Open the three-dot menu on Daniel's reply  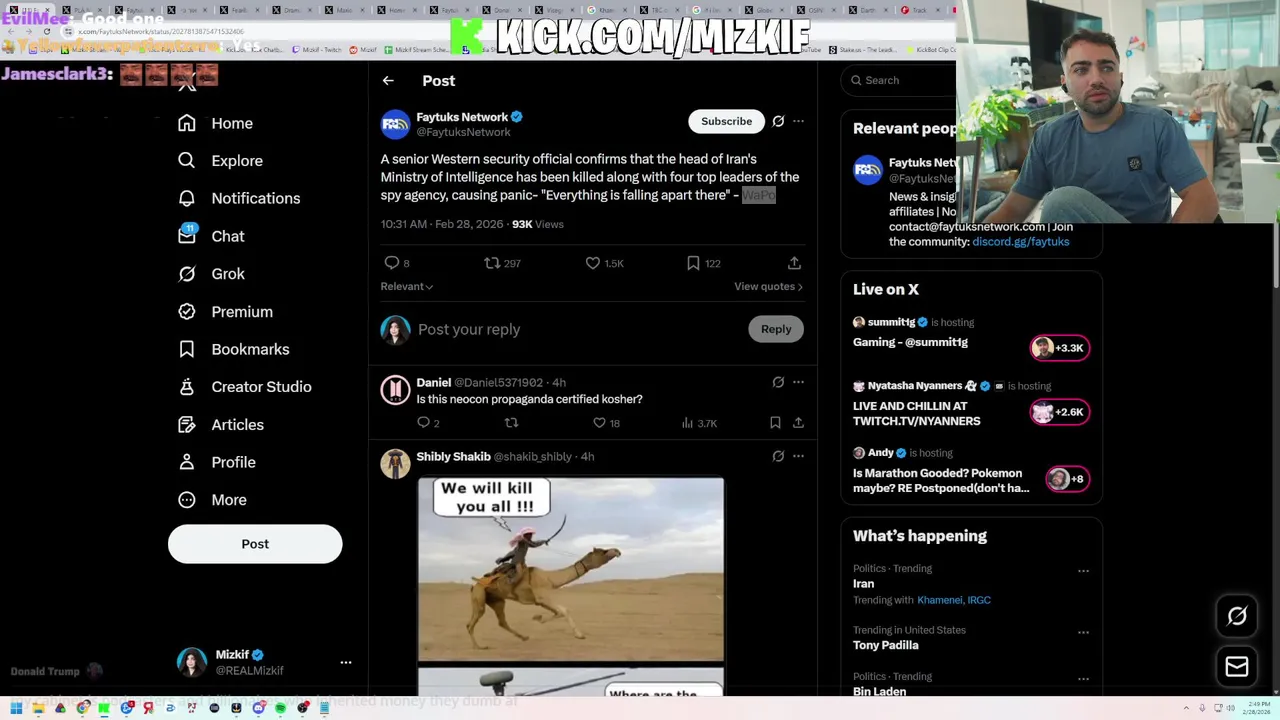798,382
